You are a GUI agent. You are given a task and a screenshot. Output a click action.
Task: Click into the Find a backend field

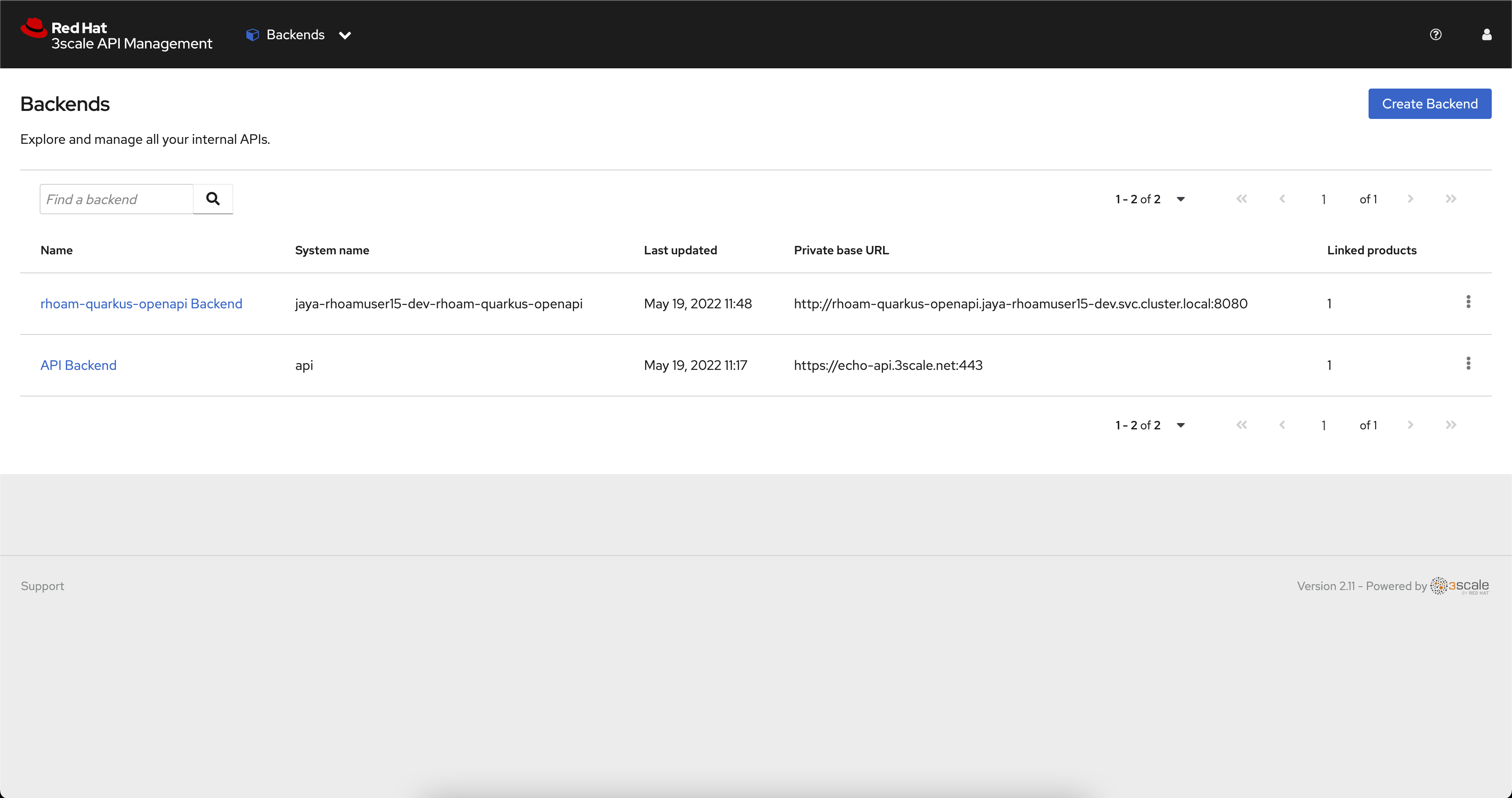tap(116, 199)
